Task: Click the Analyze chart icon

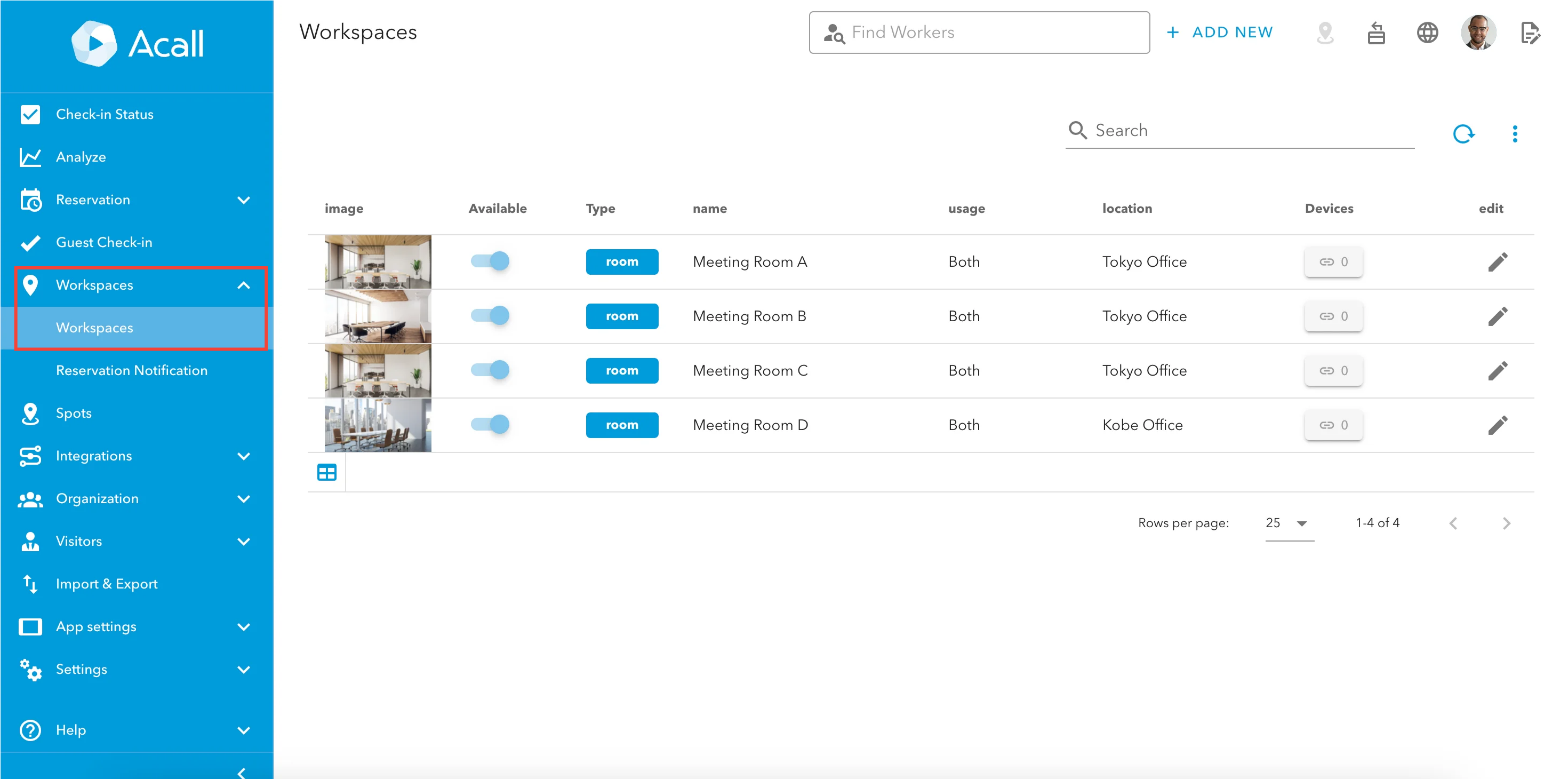Action: (x=30, y=157)
